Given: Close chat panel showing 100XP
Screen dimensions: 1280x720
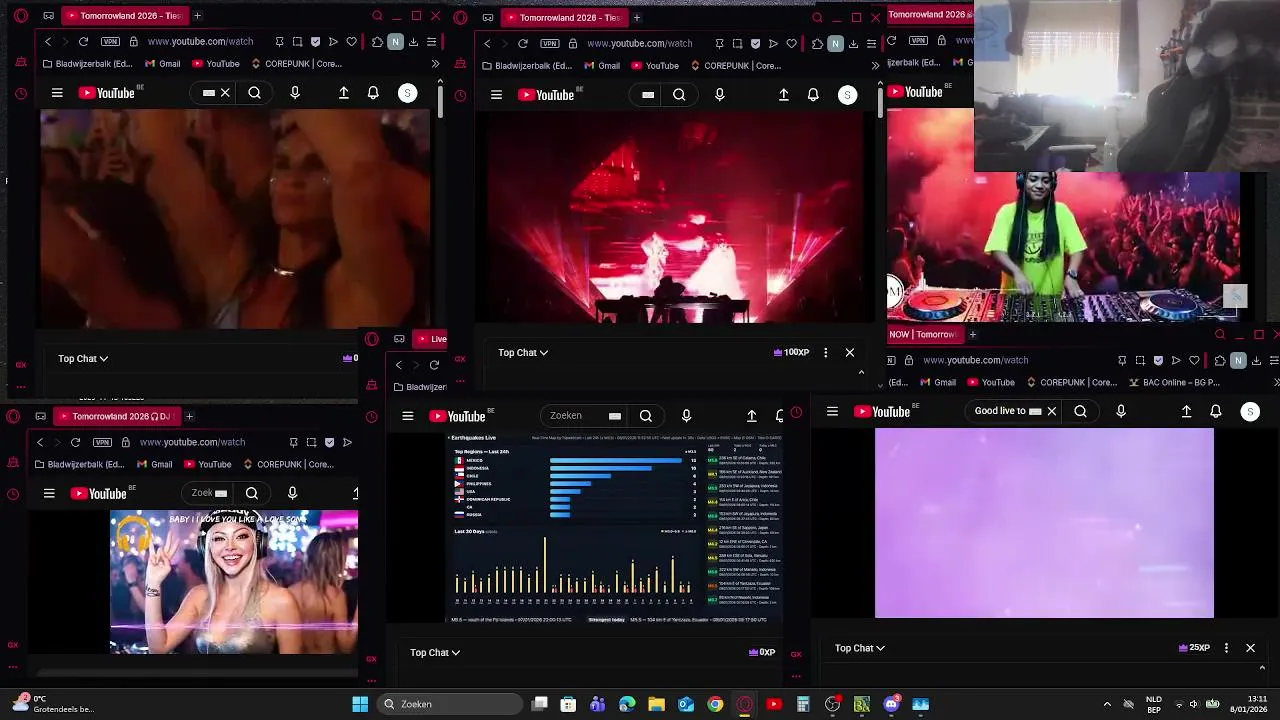Looking at the screenshot, I should point(850,352).
